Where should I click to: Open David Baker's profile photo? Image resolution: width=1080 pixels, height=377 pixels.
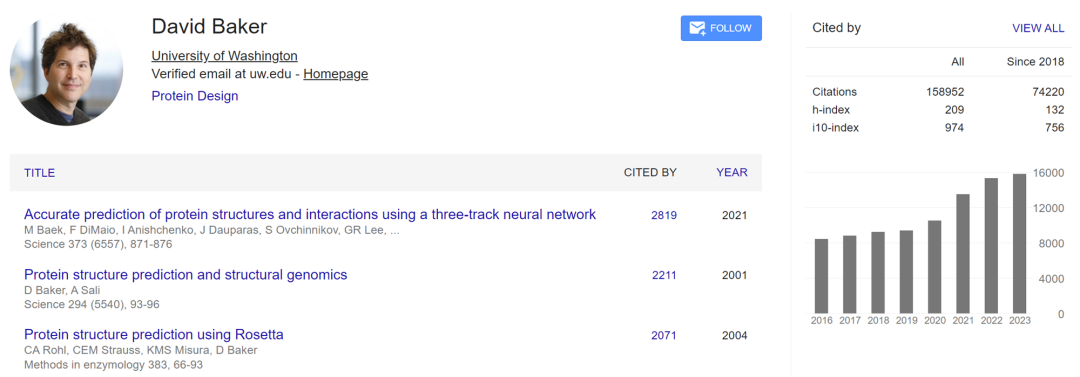[66, 70]
